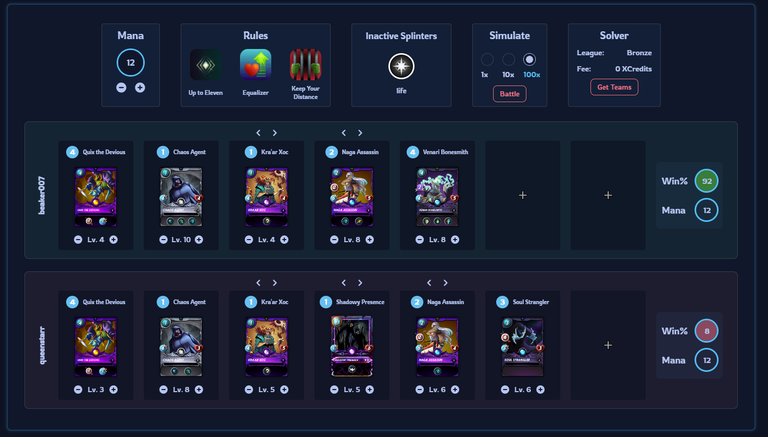The image size is (768, 437).
Task: Open queenstarr's Quix the Devious card
Action: (96, 347)
